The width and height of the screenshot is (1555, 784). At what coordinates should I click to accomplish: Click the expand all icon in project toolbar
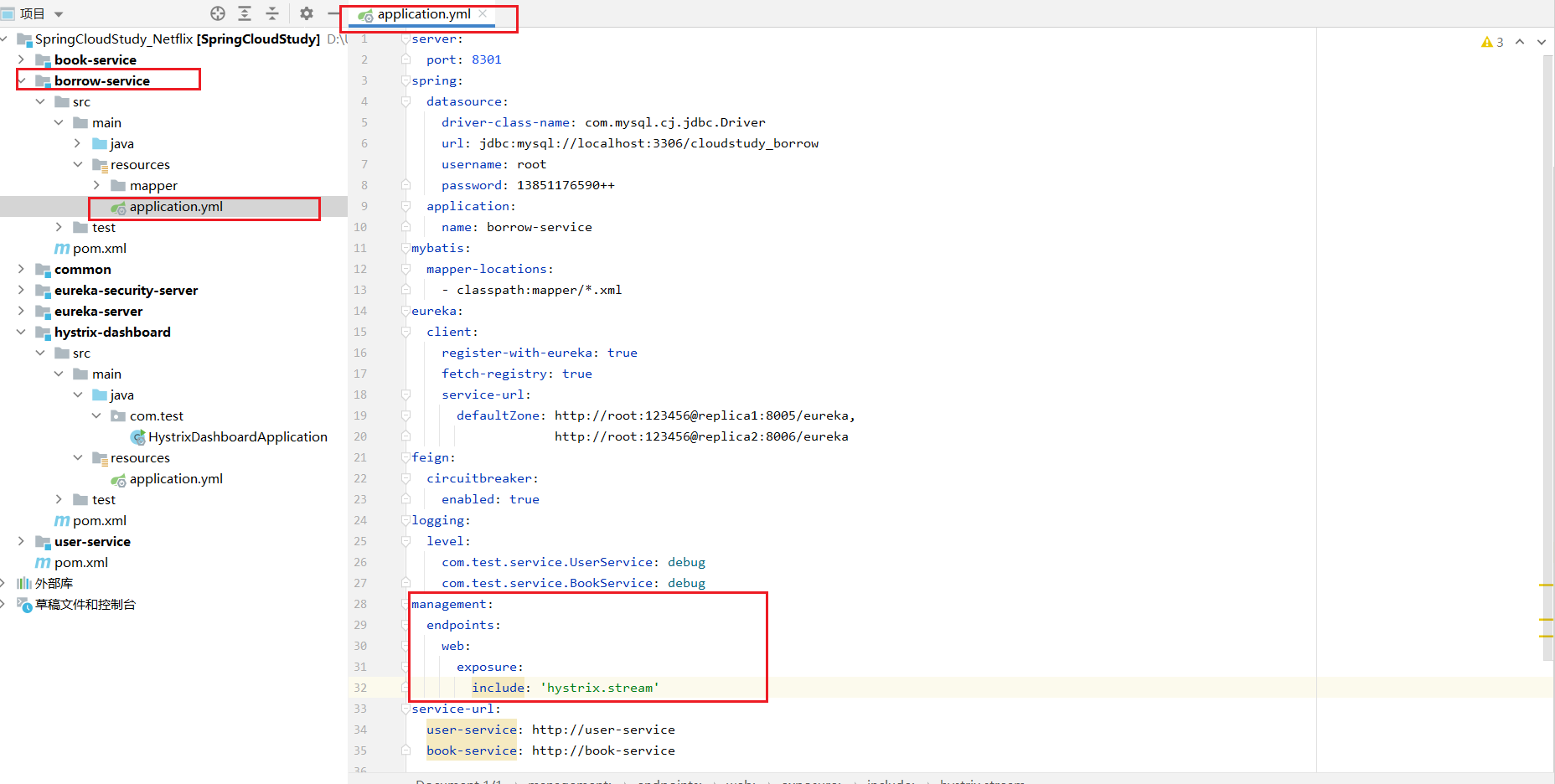click(x=245, y=13)
